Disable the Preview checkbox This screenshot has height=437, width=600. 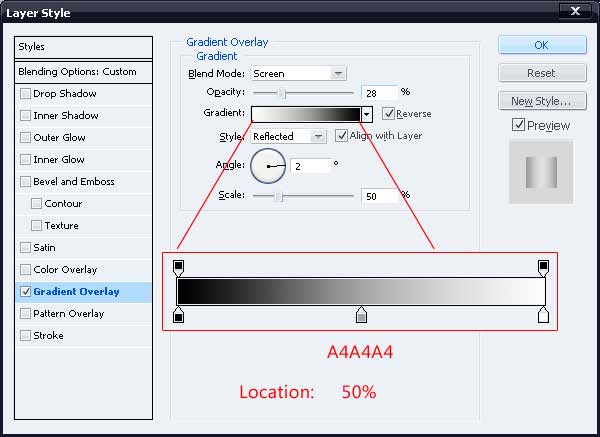tap(518, 125)
